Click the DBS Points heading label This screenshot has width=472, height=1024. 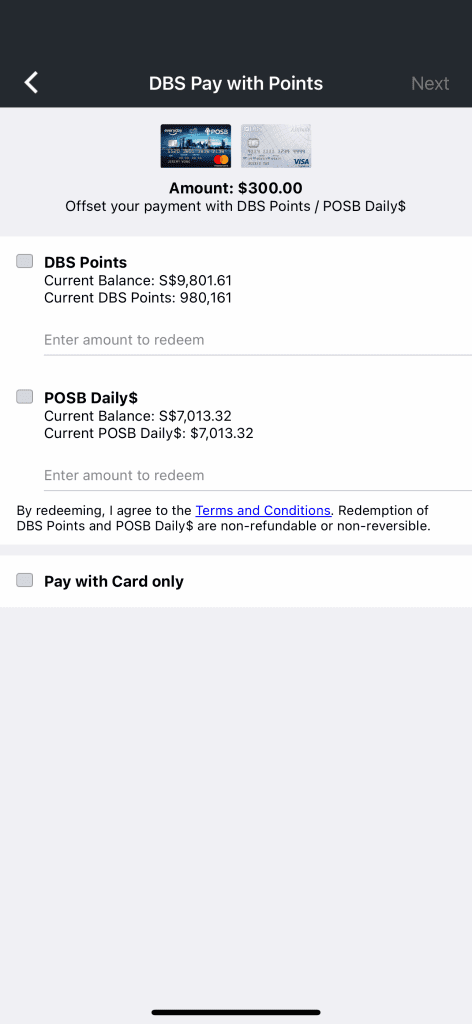tap(86, 263)
